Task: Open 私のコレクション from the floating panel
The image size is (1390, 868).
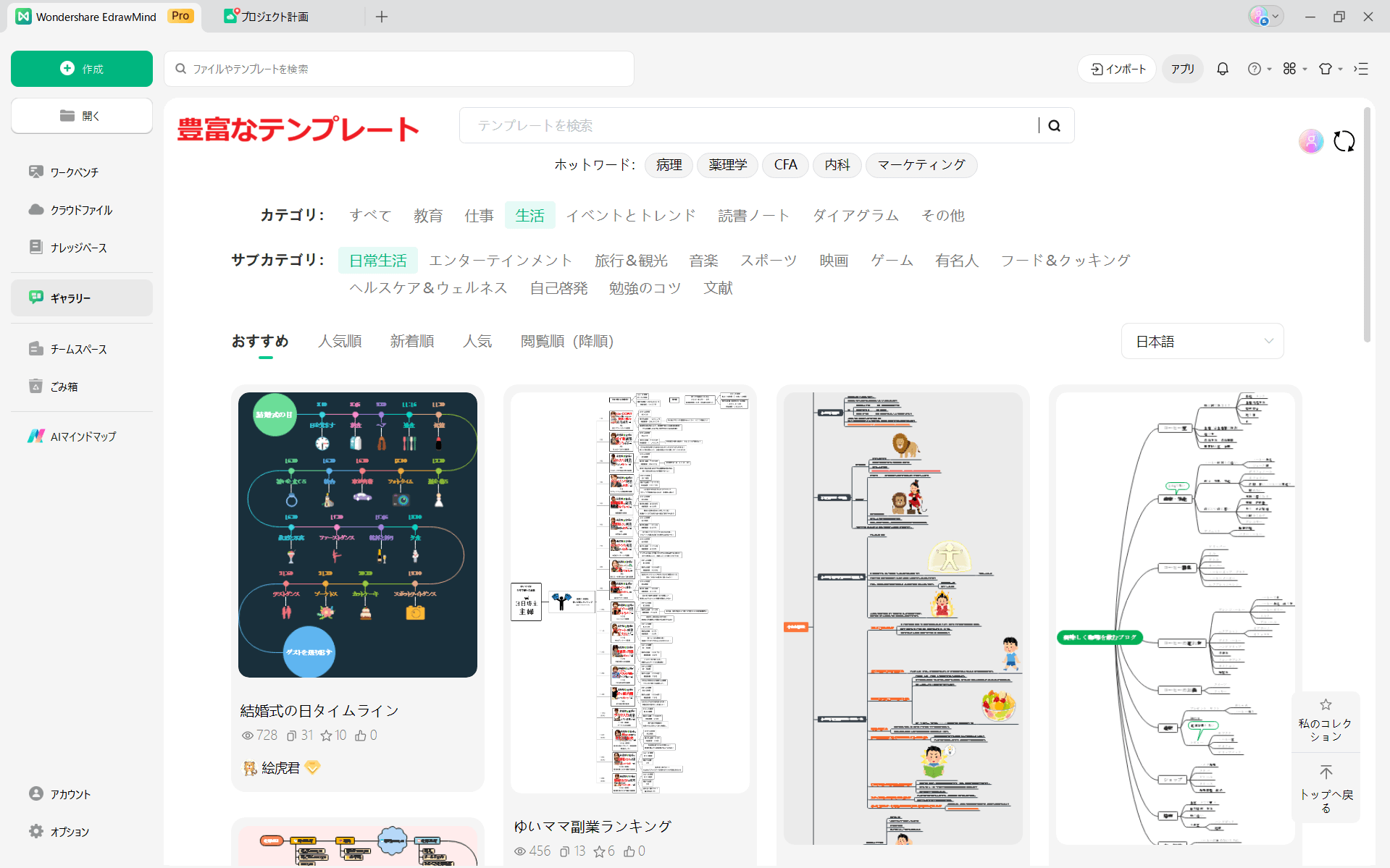Action: (1326, 722)
